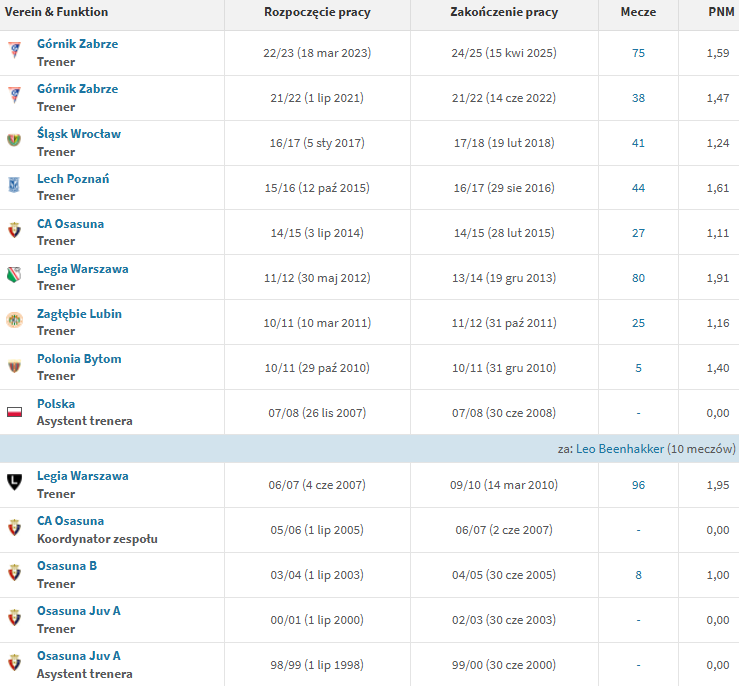739x686 pixels.
Task: Open the Polska national team link
Action: 56,404
